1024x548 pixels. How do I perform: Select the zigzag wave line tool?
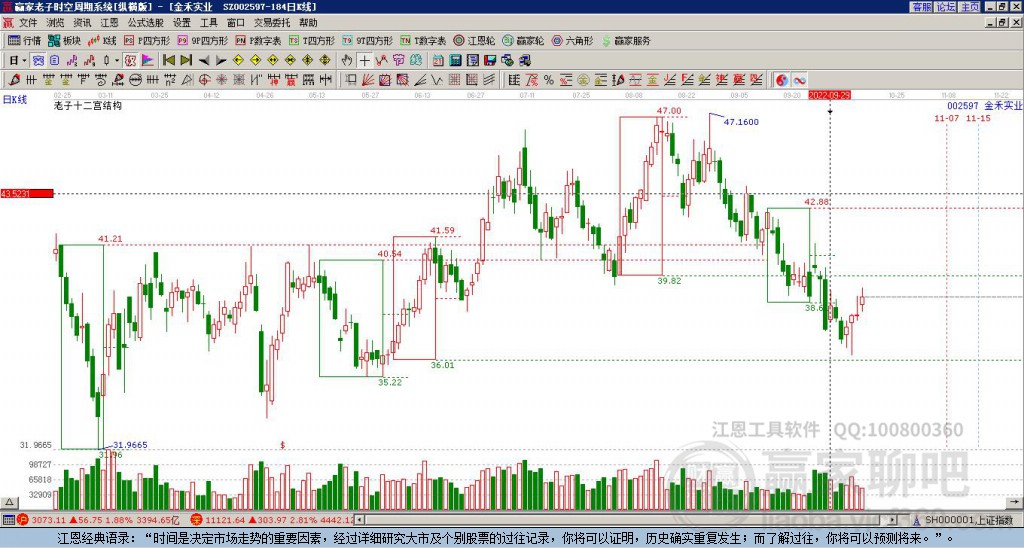click(436, 80)
